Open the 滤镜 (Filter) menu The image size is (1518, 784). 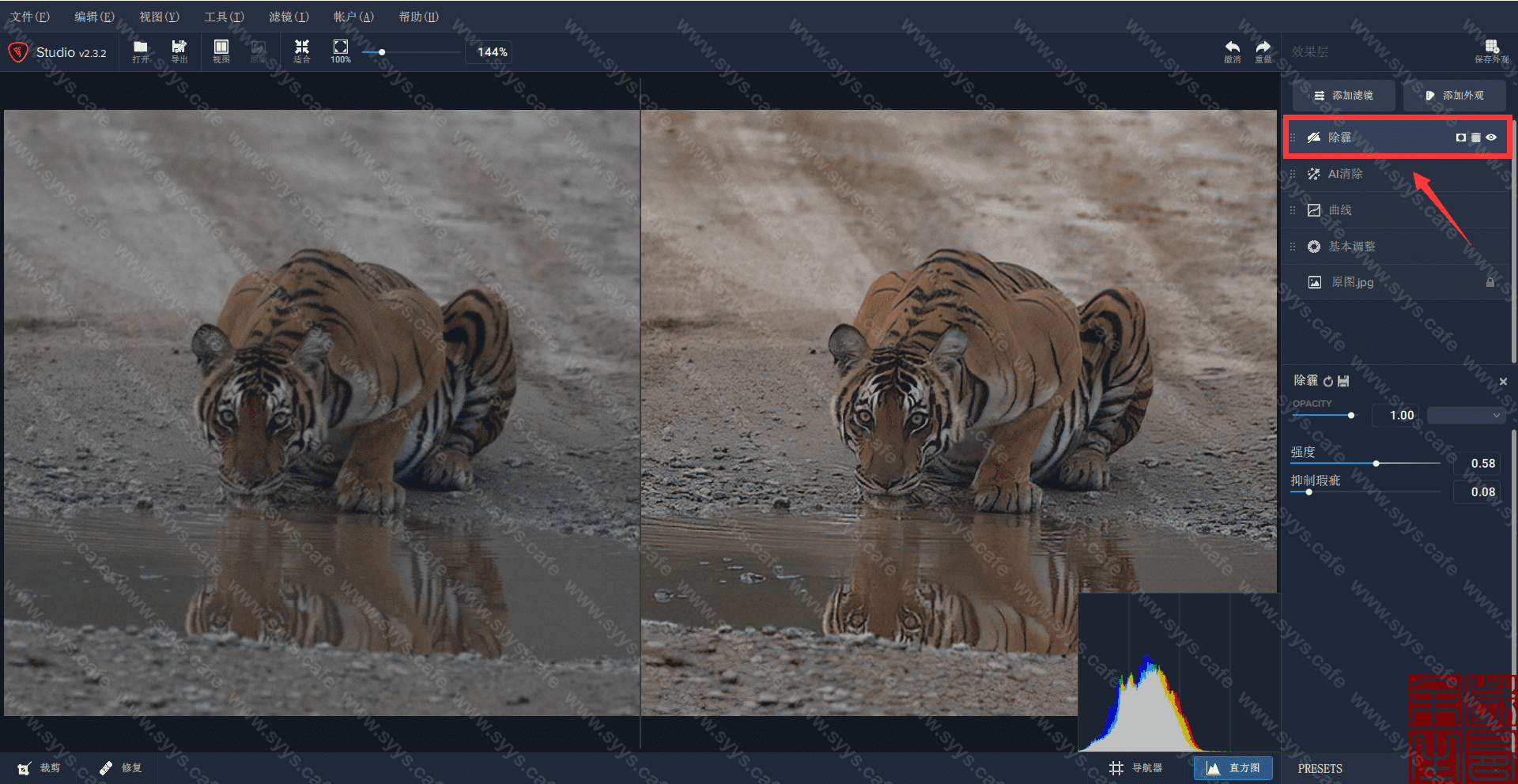tap(289, 17)
